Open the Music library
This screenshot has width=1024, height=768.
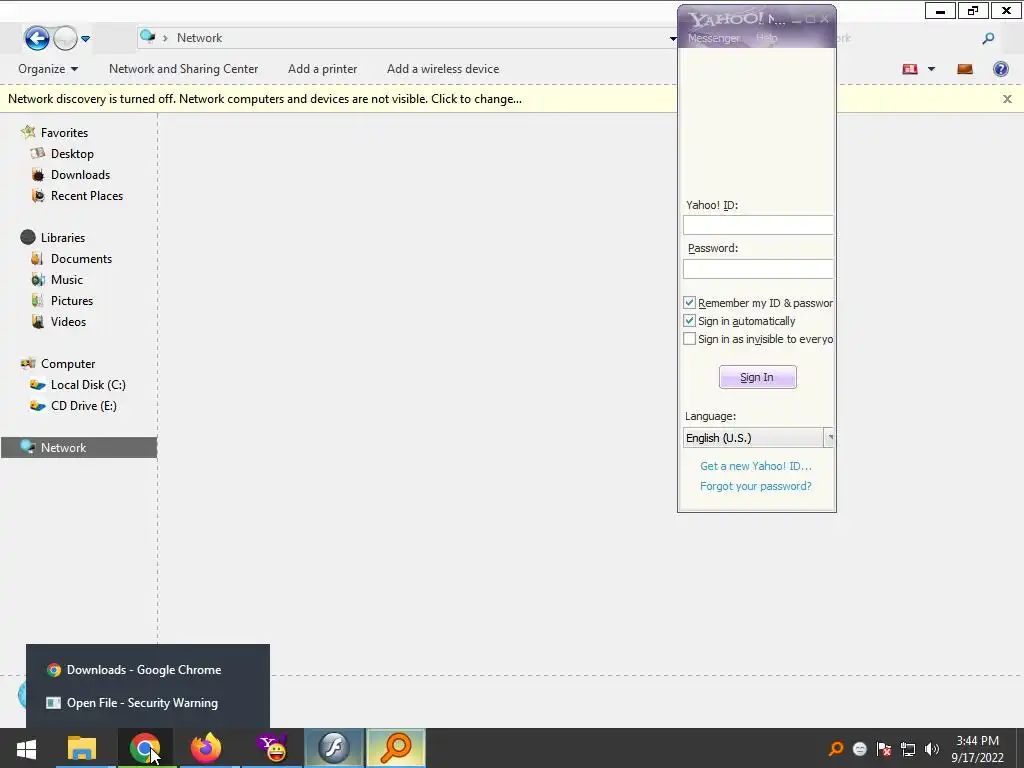[67, 280]
